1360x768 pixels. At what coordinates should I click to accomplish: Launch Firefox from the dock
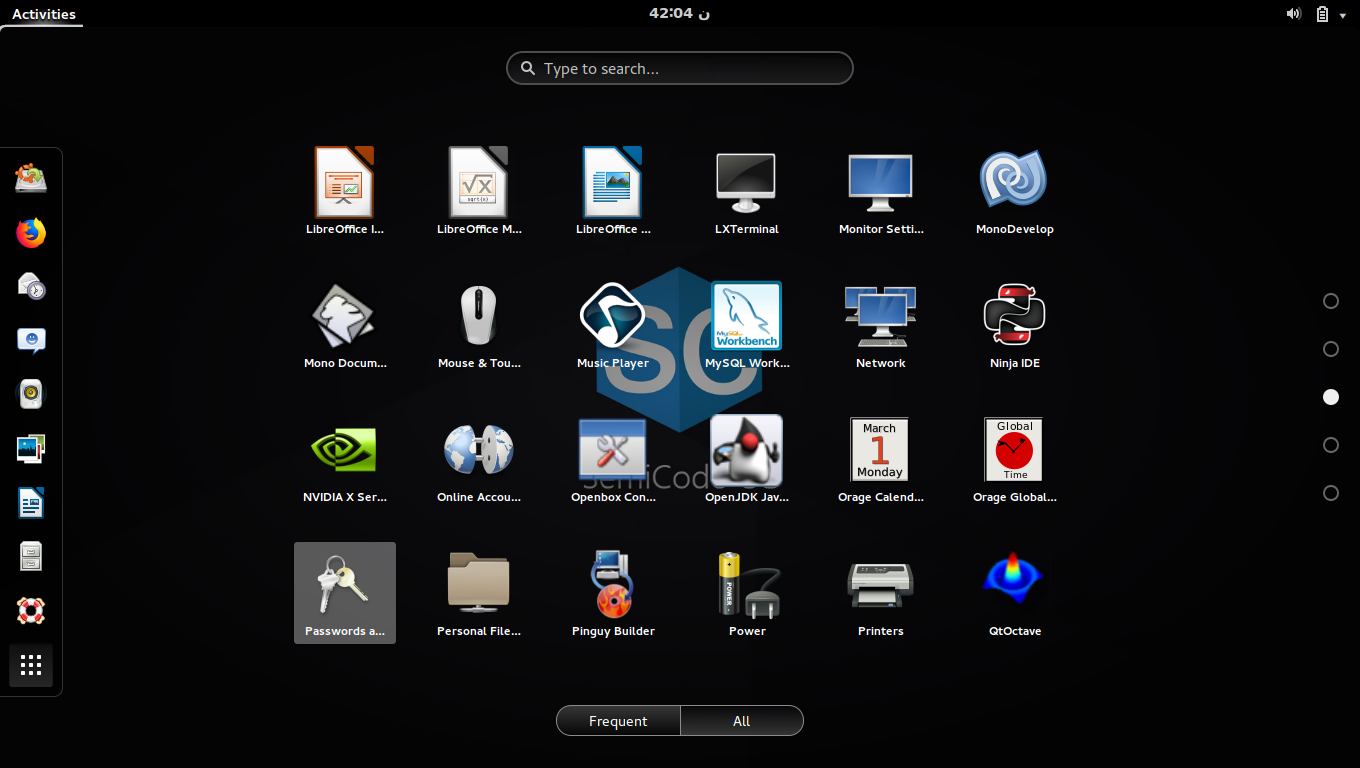[x=31, y=233]
